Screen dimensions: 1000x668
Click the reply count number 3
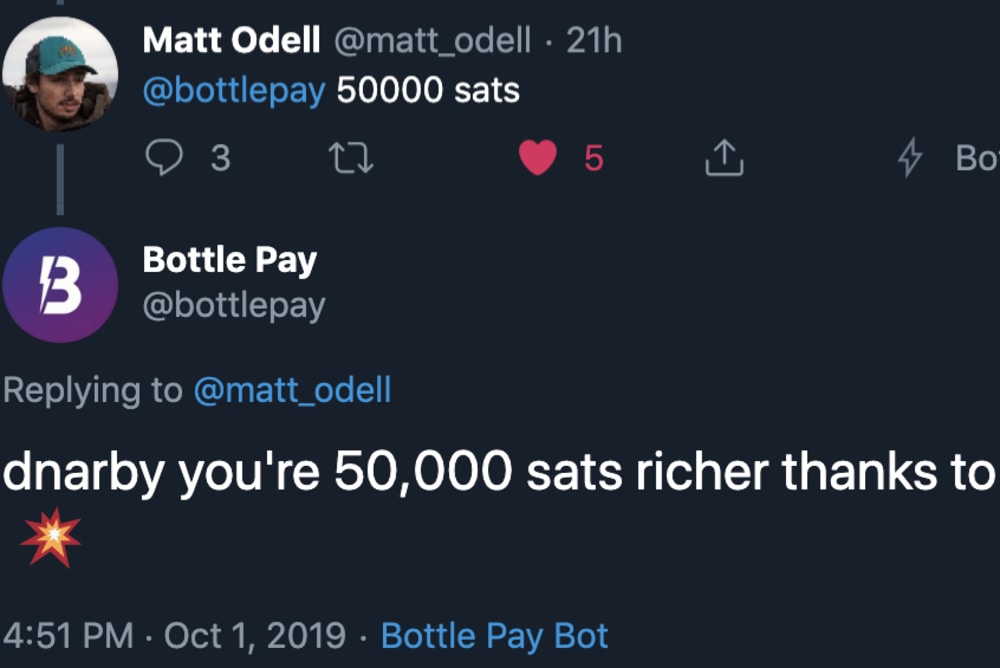tap(220, 158)
